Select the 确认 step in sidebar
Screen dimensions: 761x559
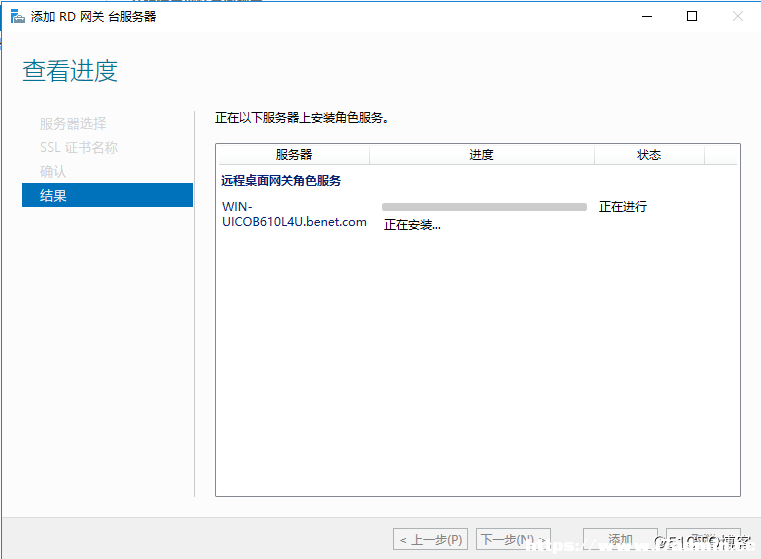click(53, 171)
